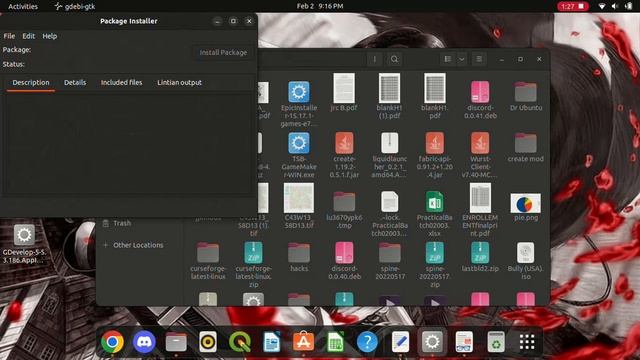
Task: Select the EpicInstaller file
Action: [x=299, y=104]
